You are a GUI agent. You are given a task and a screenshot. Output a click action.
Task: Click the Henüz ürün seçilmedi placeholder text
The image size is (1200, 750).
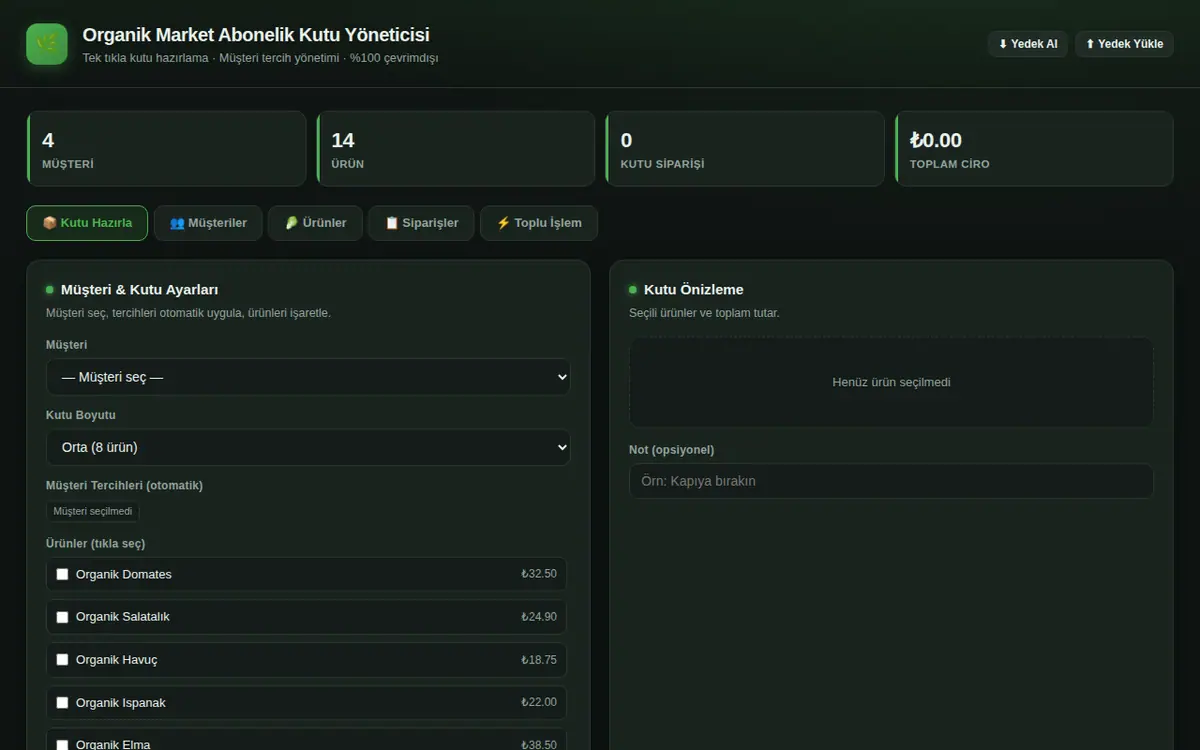coord(891,382)
